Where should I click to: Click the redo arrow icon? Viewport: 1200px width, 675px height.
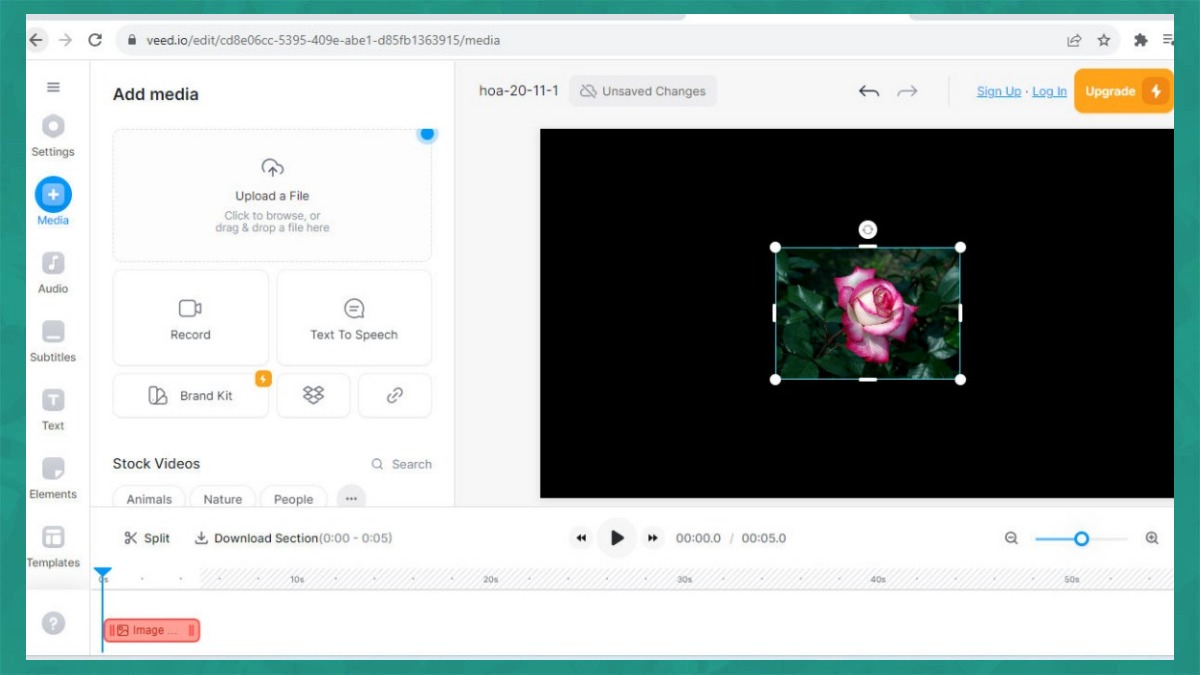coord(907,91)
